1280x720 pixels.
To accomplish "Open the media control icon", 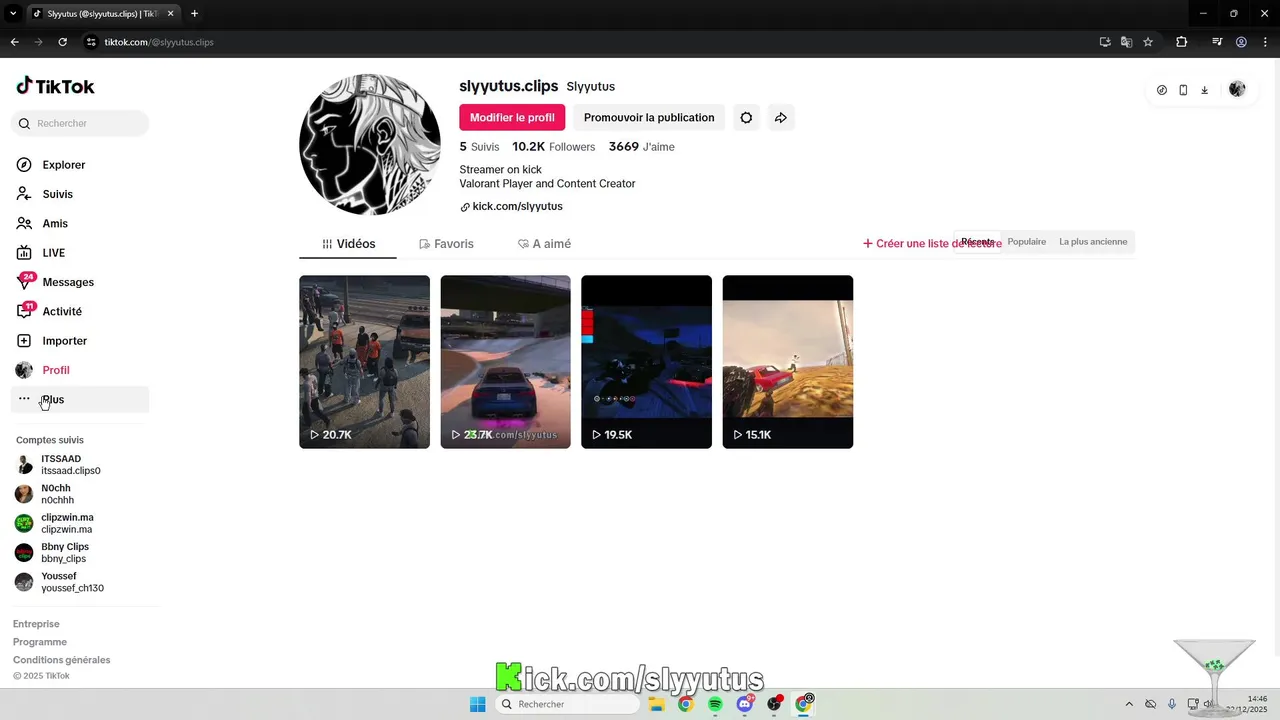I will 1217,42.
